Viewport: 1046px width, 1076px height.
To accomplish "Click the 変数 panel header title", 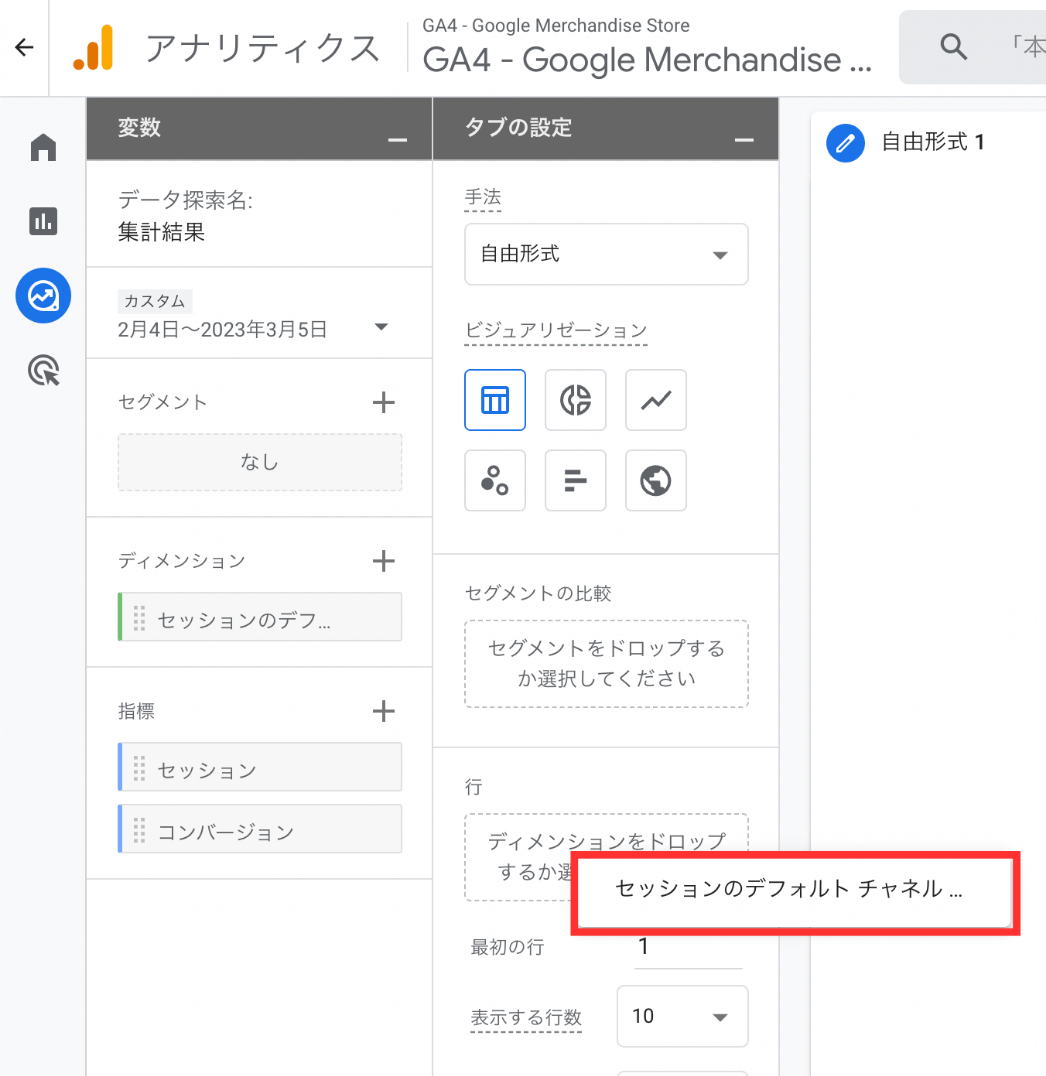I will (x=139, y=128).
